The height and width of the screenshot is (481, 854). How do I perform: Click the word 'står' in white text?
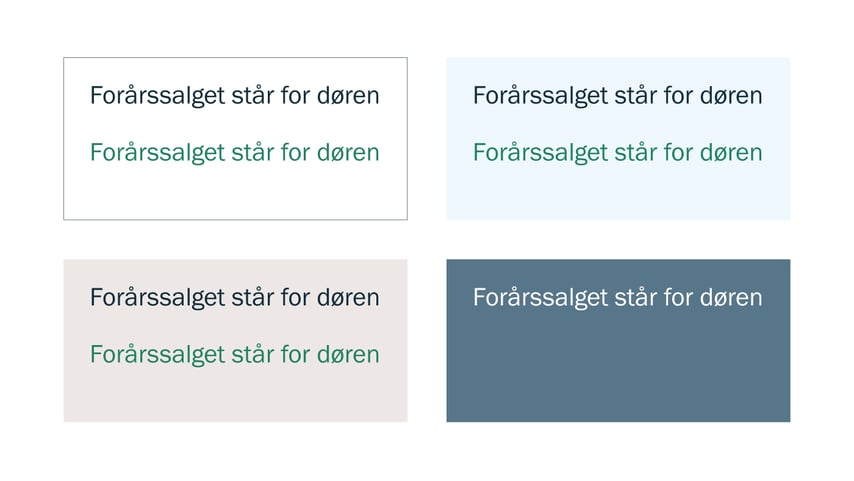pos(636,297)
